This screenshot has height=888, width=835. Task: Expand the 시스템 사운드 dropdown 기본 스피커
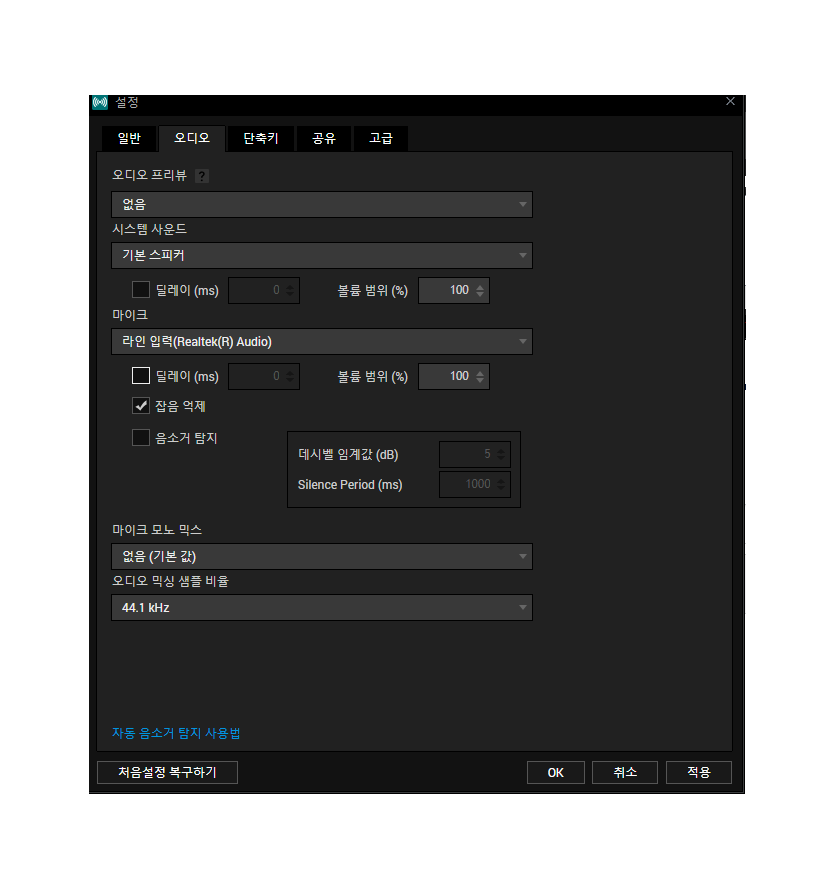[x=322, y=255]
